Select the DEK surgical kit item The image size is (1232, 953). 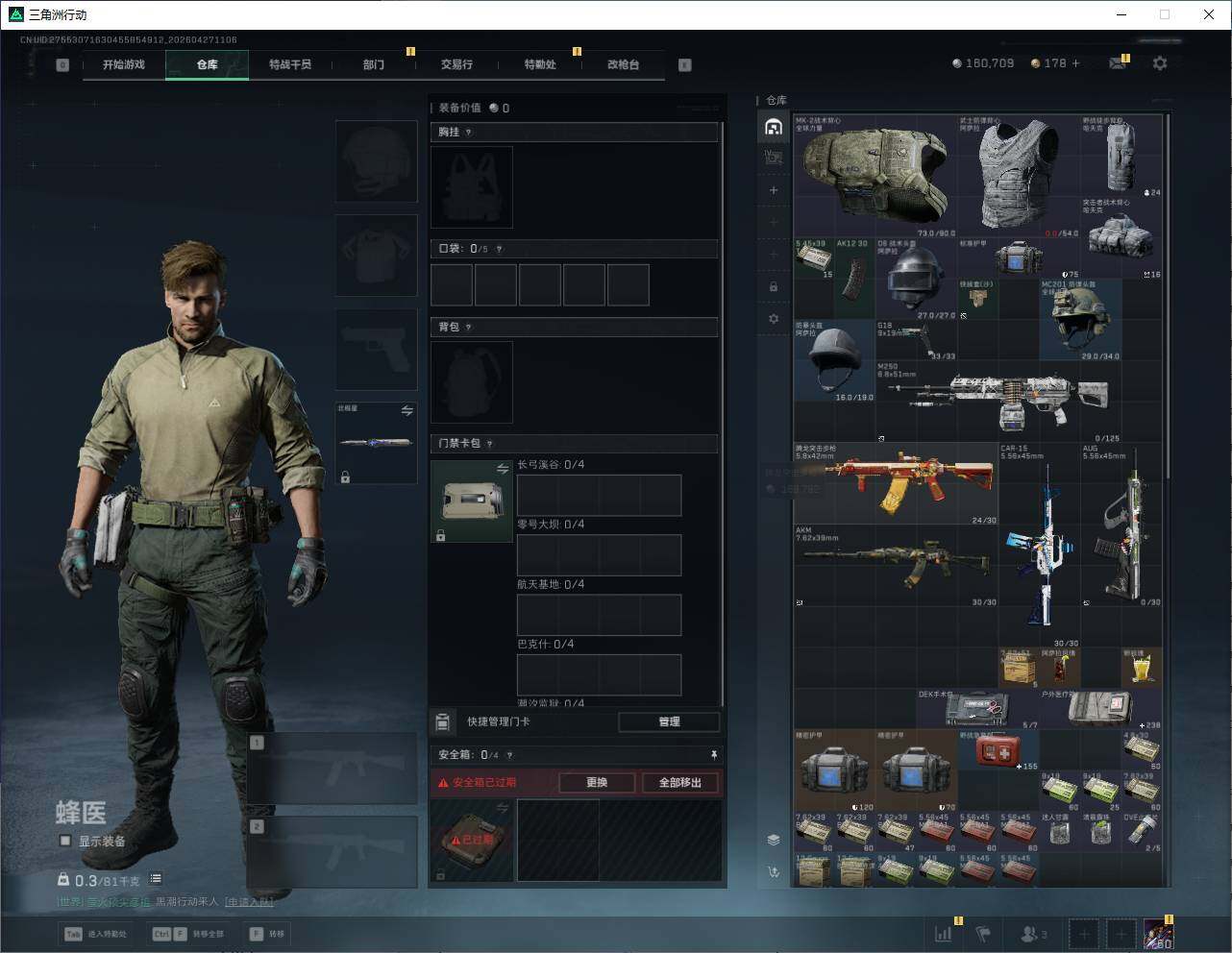point(978,709)
